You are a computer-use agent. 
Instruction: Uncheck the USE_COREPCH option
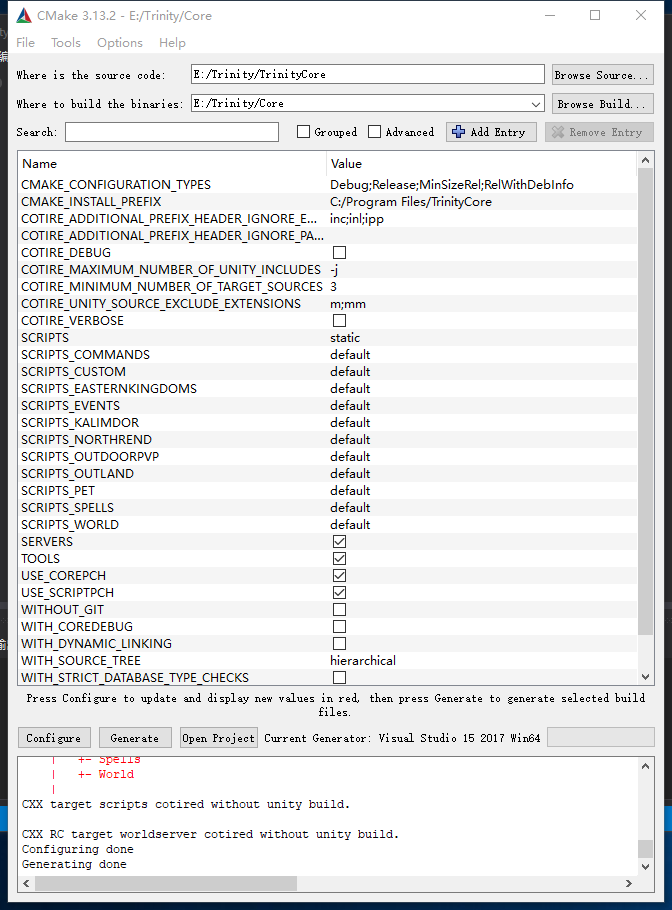[x=339, y=575]
